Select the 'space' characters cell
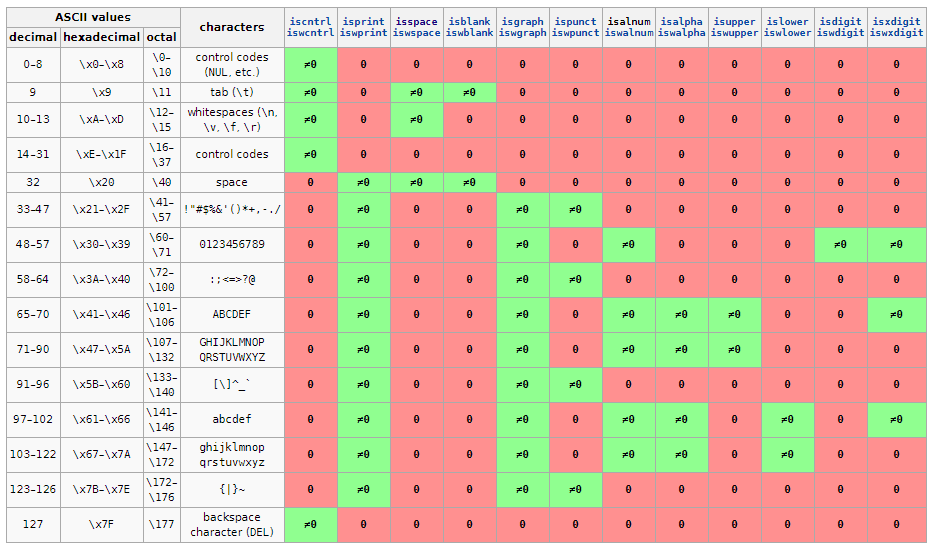The width and height of the screenshot is (933, 551). tap(232, 183)
